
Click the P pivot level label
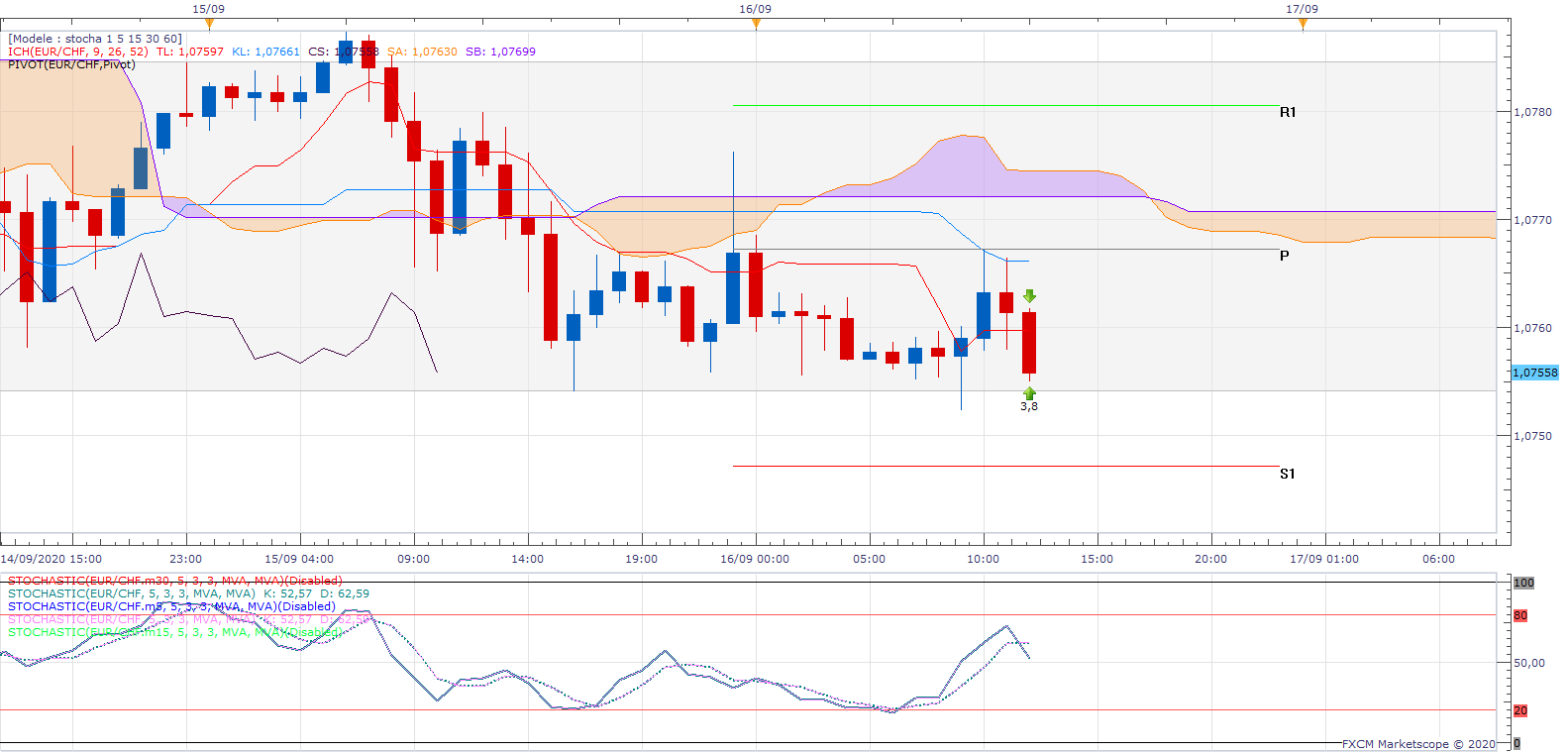[x=1285, y=256]
